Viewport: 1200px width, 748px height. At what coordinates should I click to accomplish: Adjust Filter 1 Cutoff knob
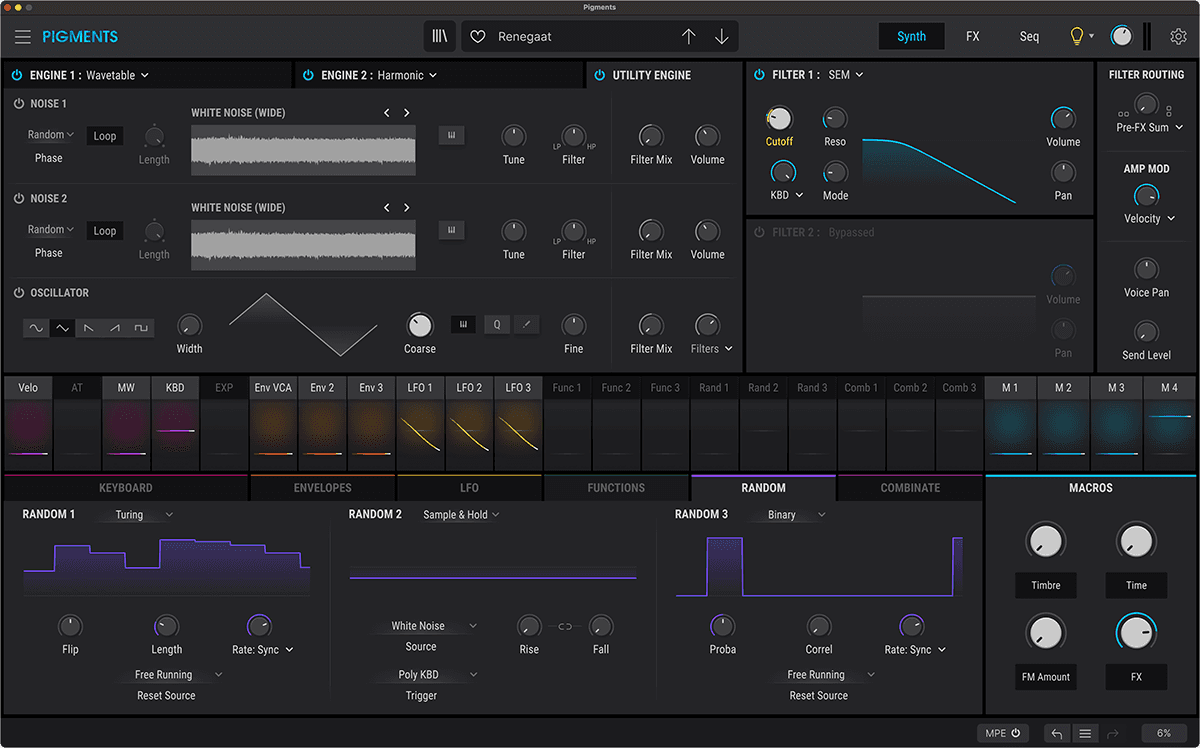[779, 119]
